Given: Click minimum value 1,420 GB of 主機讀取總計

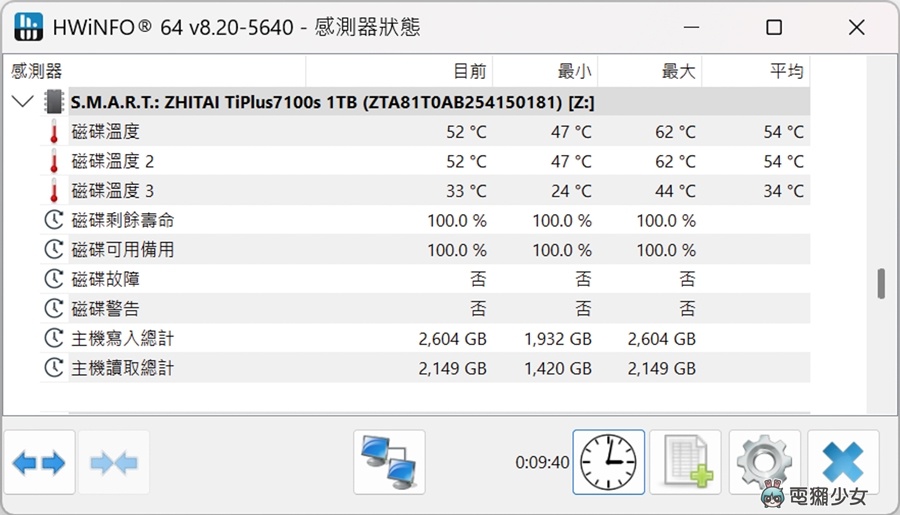Looking at the screenshot, I should [558, 368].
